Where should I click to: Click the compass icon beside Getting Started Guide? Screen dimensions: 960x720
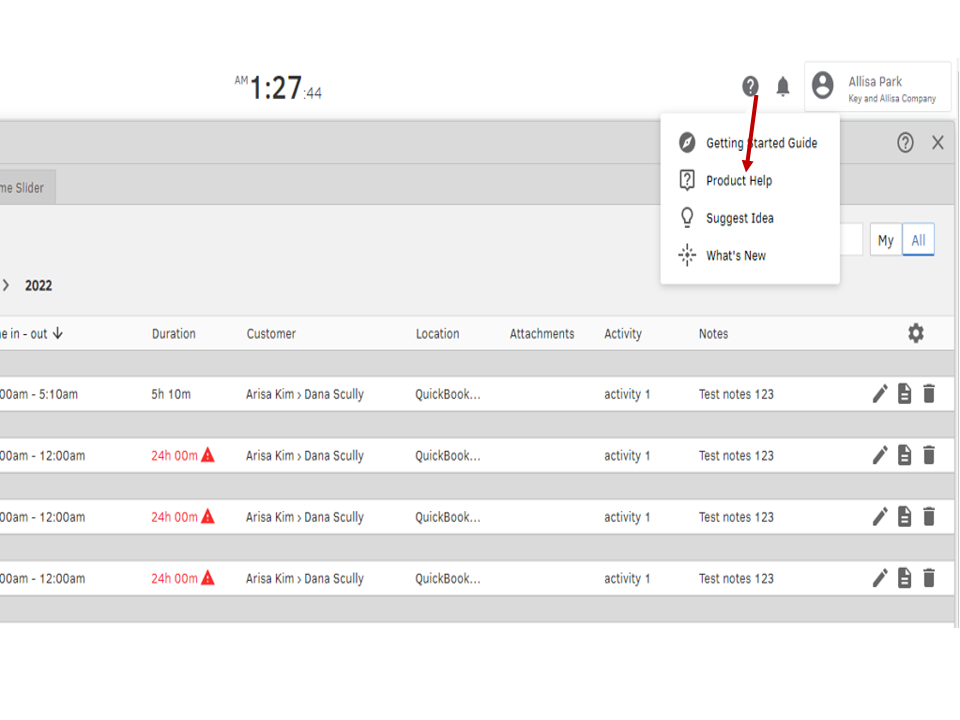pyautogui.click(x=687, y=143)
